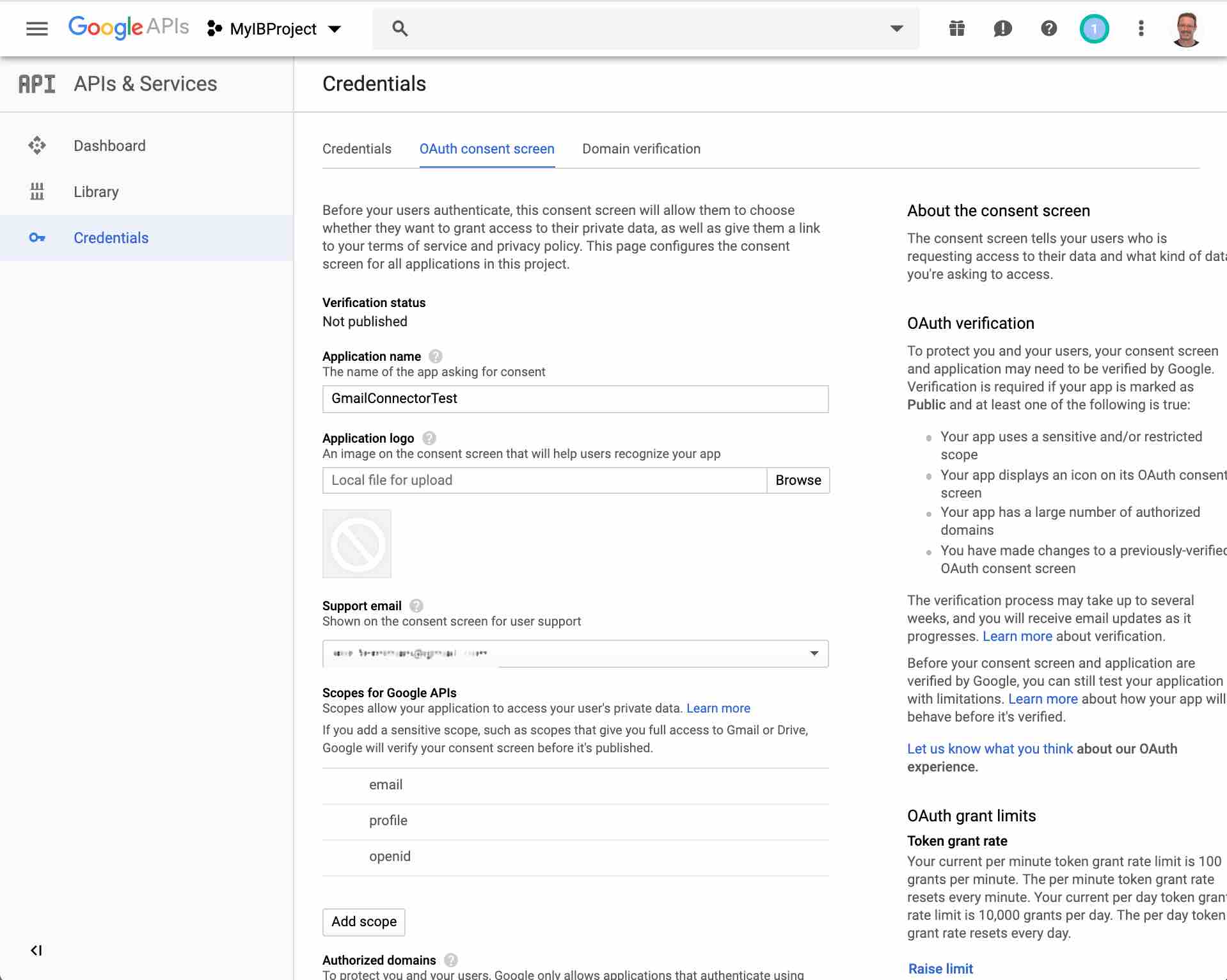The height and width of the screenshot is (980, 1227).
Task: Click the API section icon
Action: pos(36,84)
